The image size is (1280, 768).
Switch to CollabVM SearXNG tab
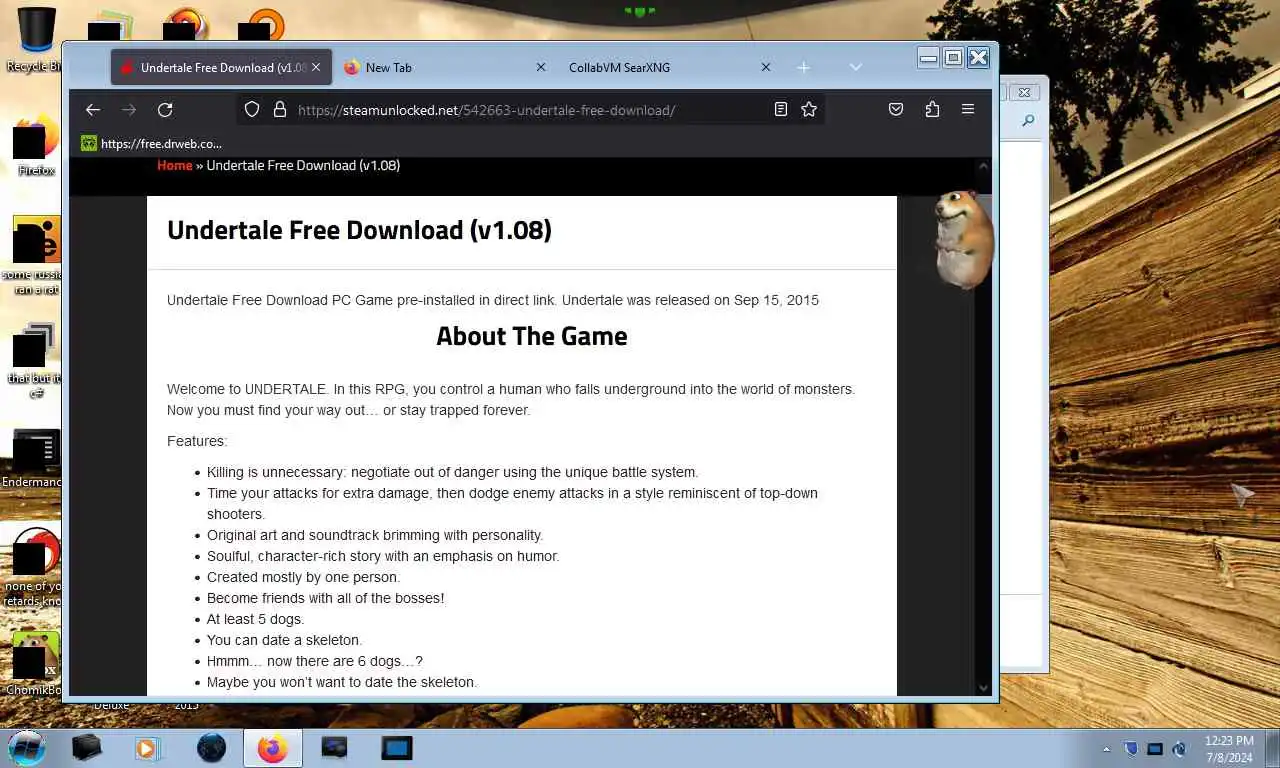(x=670, y=67)
